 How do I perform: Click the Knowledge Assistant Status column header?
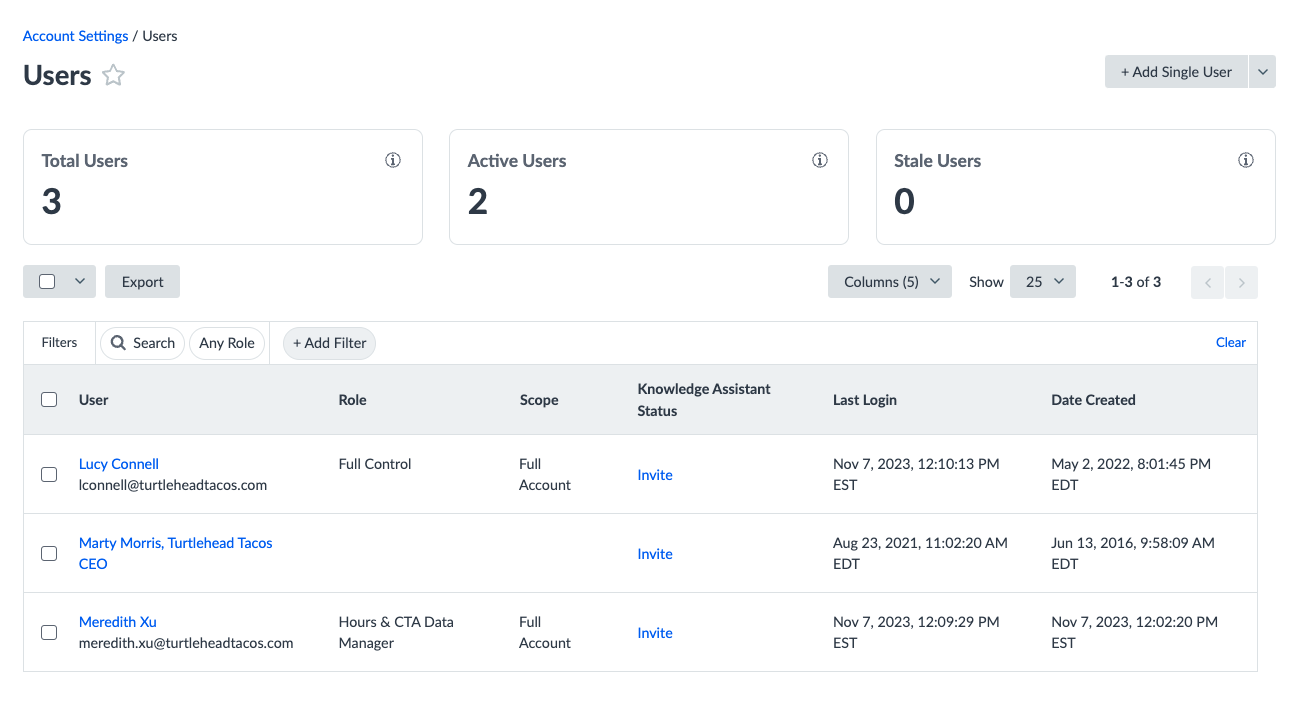coord(704,400)
